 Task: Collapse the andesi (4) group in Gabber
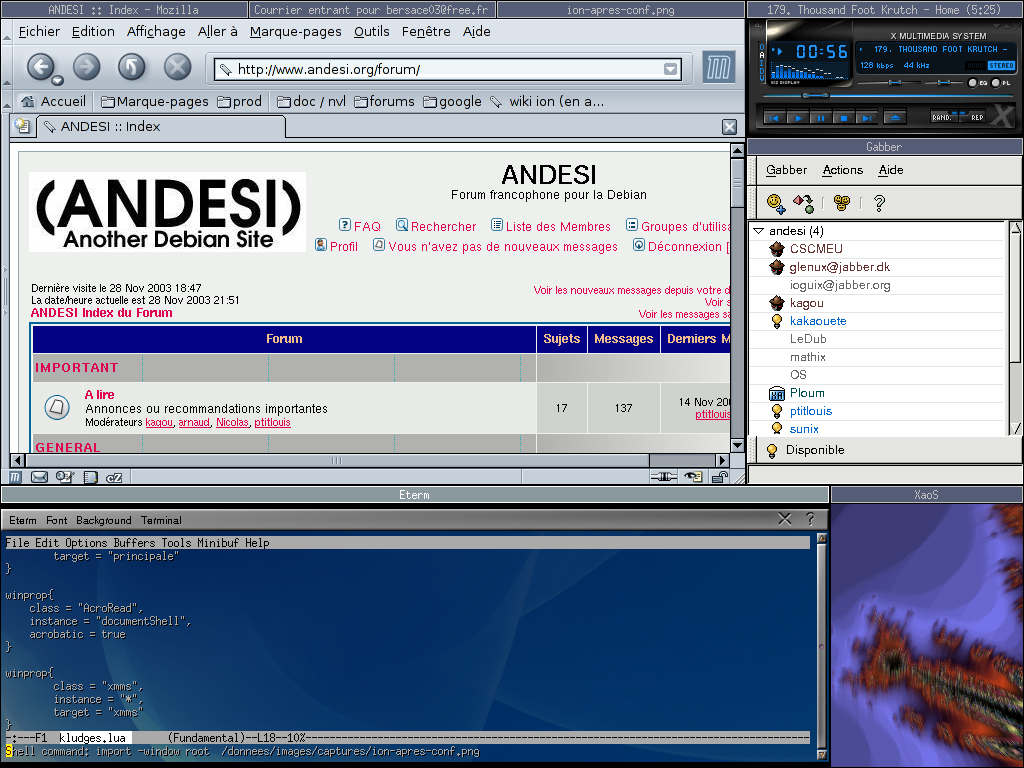pyautogui.click(x=758, y=231)
